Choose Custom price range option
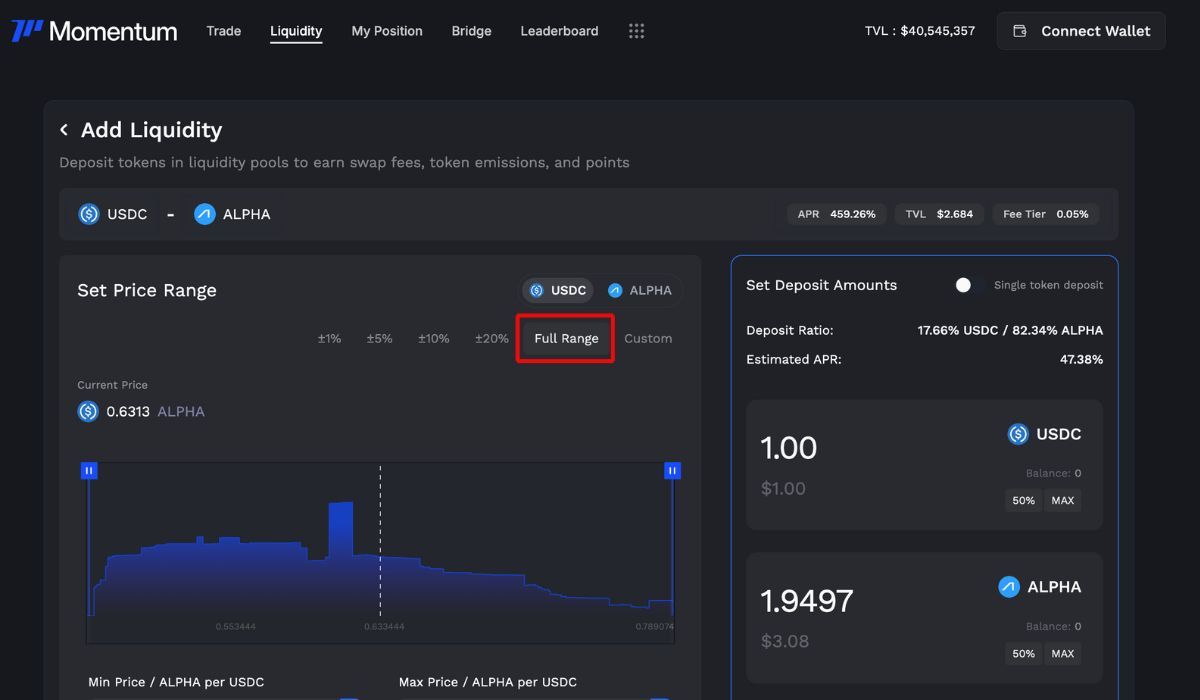This screenshot has width=1200, height=700. [648, 338]
